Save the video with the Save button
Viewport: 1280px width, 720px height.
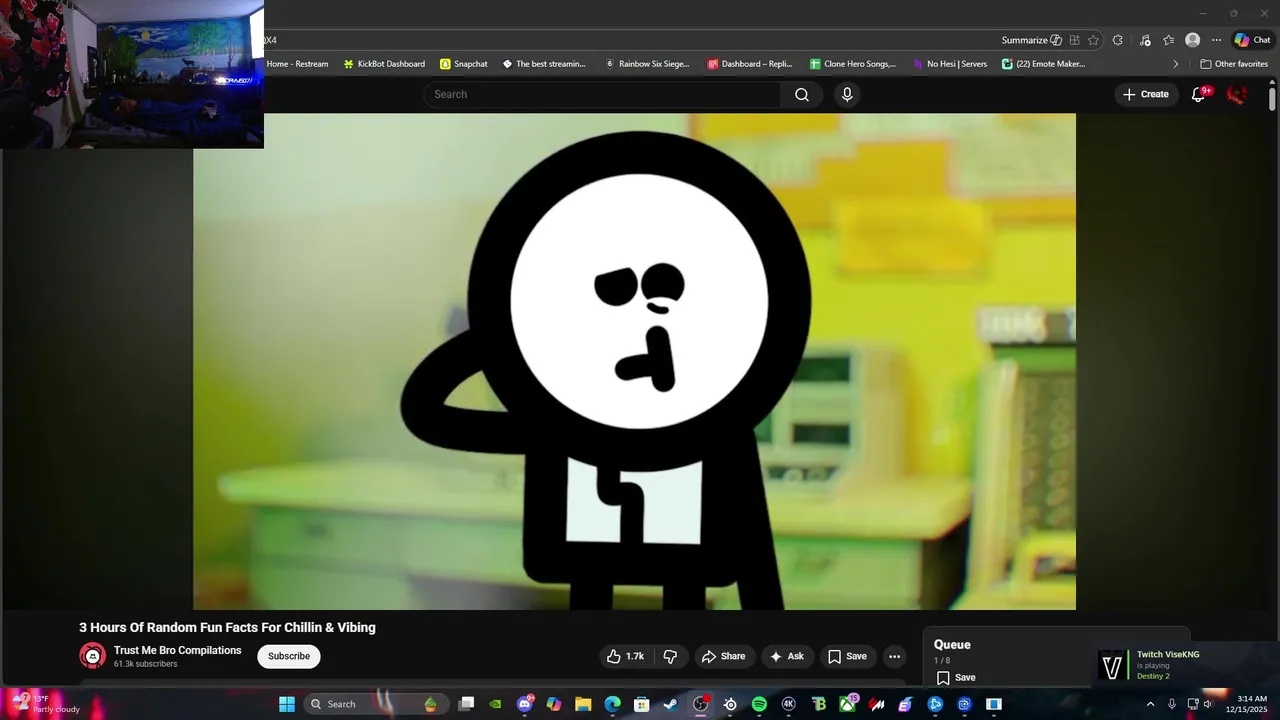pyautogui.click(x=847, y=656)
